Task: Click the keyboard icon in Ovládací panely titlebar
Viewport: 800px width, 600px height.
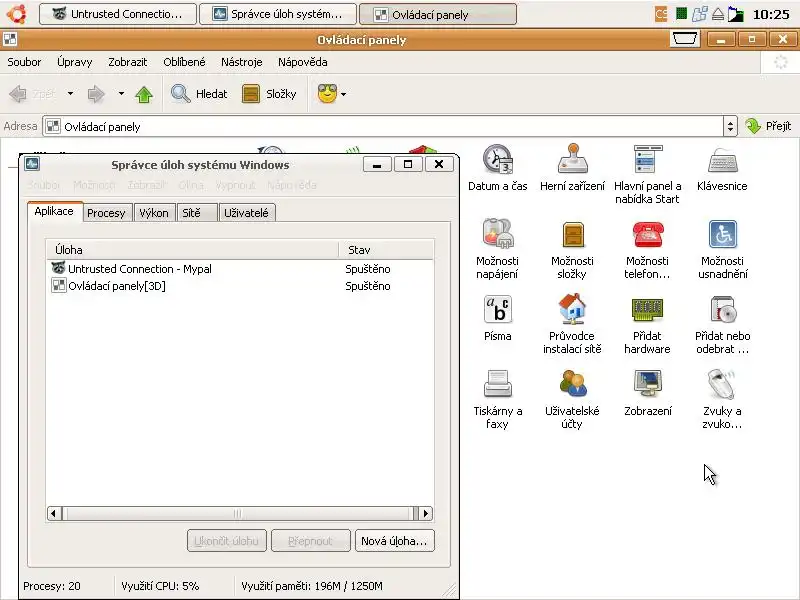Action: click(684, 39)
